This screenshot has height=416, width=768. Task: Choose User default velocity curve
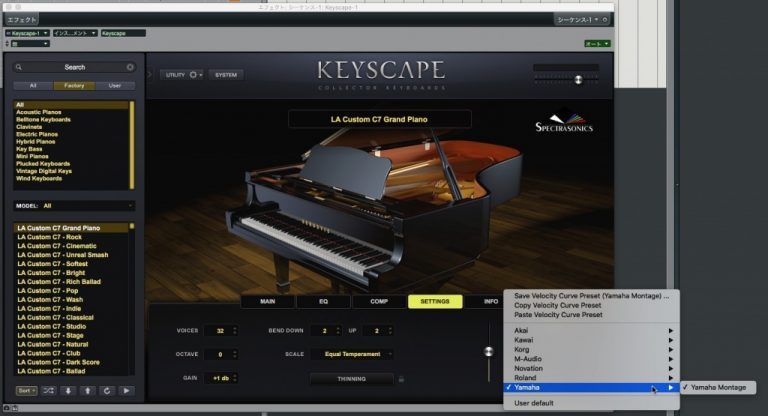tap(591, 403)
